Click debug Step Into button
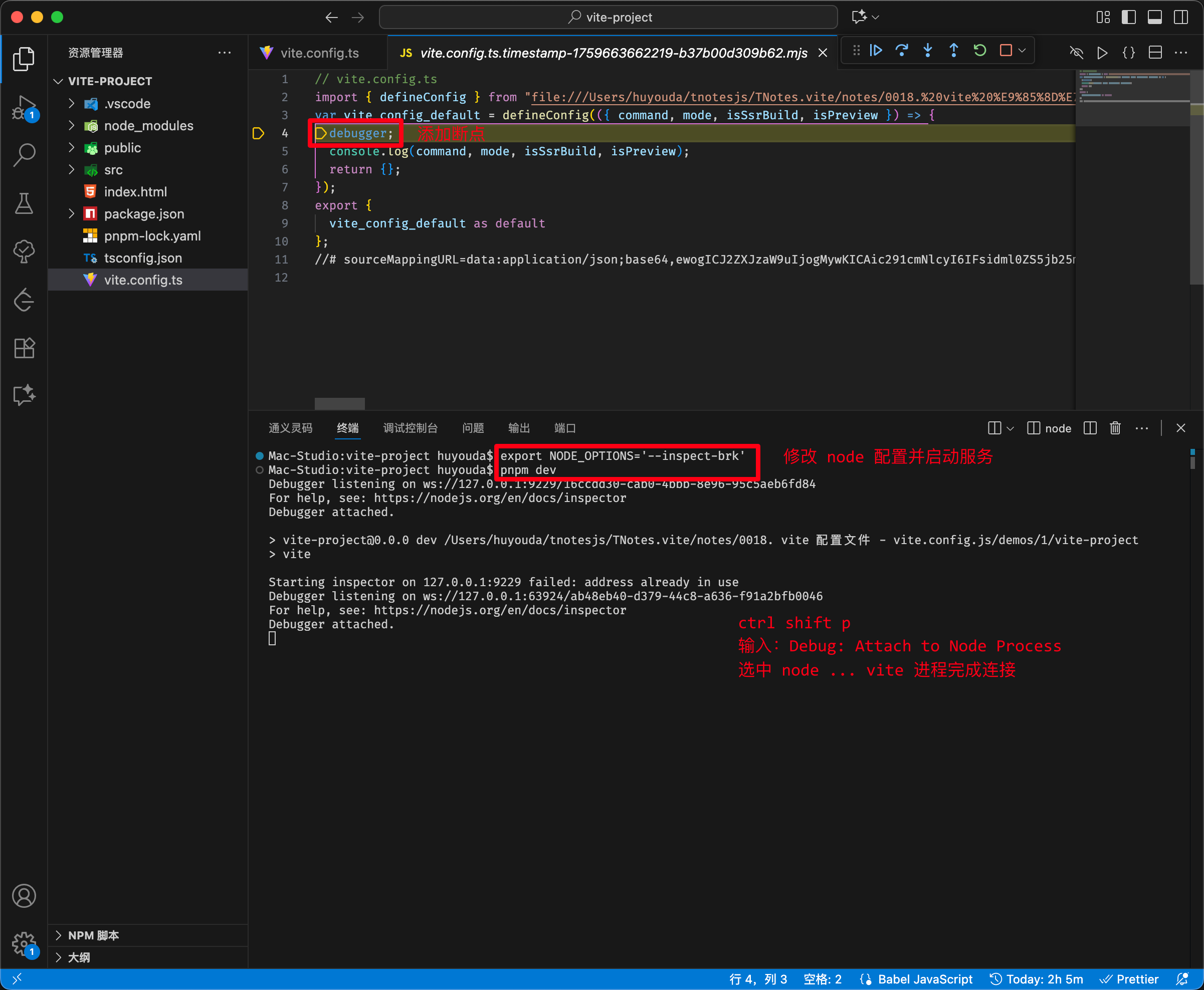Screen dimensions: 1204x990 (928, 51)
